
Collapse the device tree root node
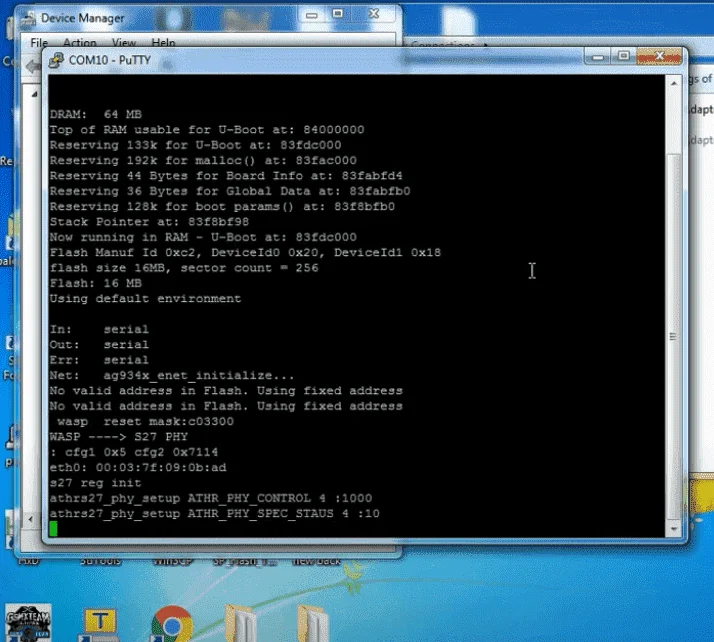coord(35,94)
